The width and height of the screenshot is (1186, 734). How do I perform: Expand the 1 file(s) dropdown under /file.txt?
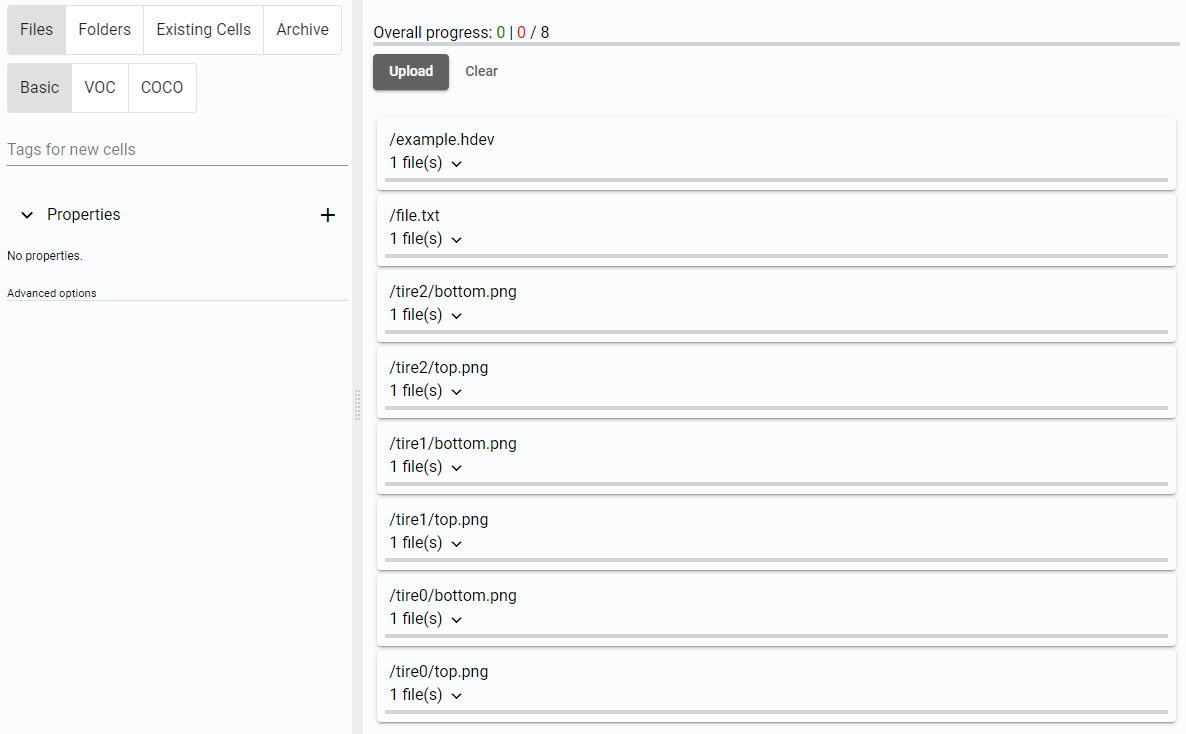click(456, 239)
